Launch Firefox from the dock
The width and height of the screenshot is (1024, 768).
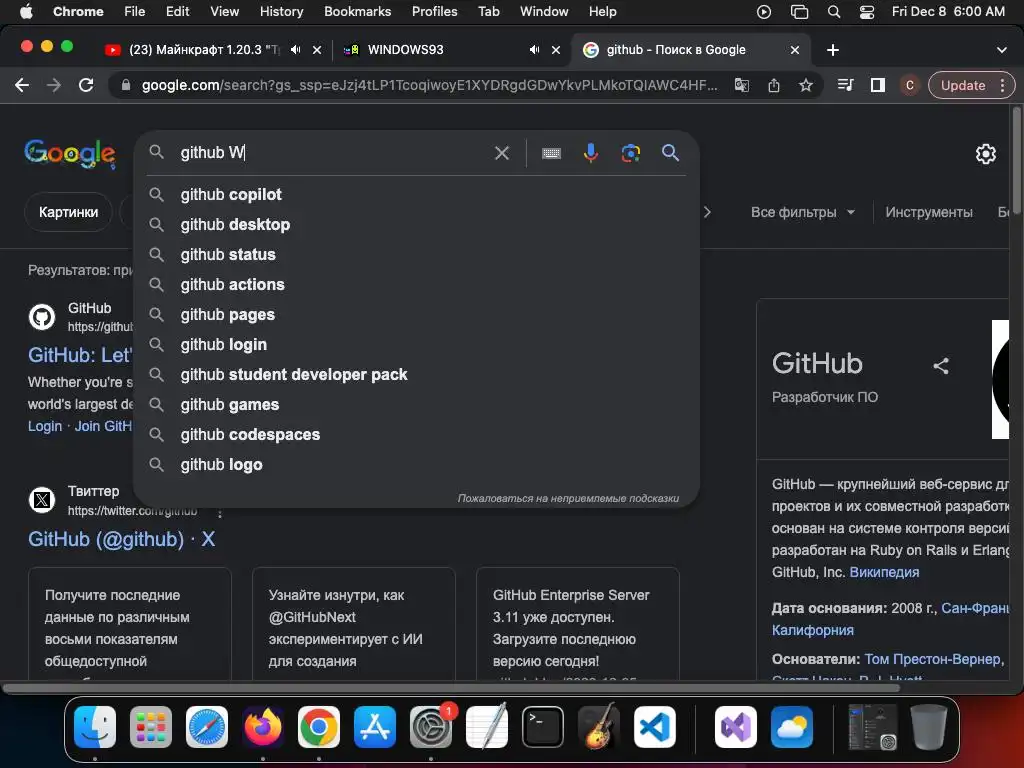263,727
